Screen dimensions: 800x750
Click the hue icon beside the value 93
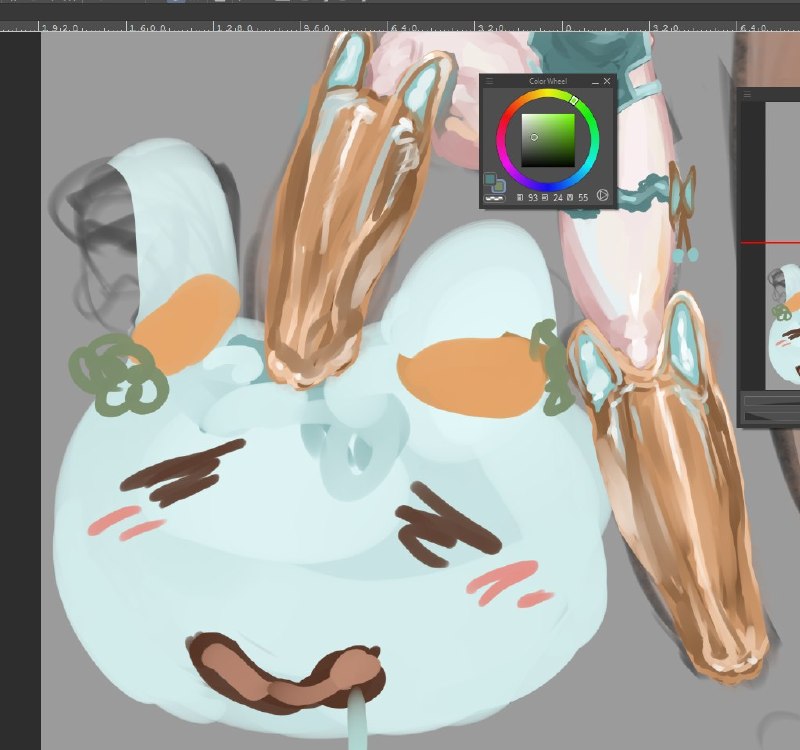(x=520, y=197)
